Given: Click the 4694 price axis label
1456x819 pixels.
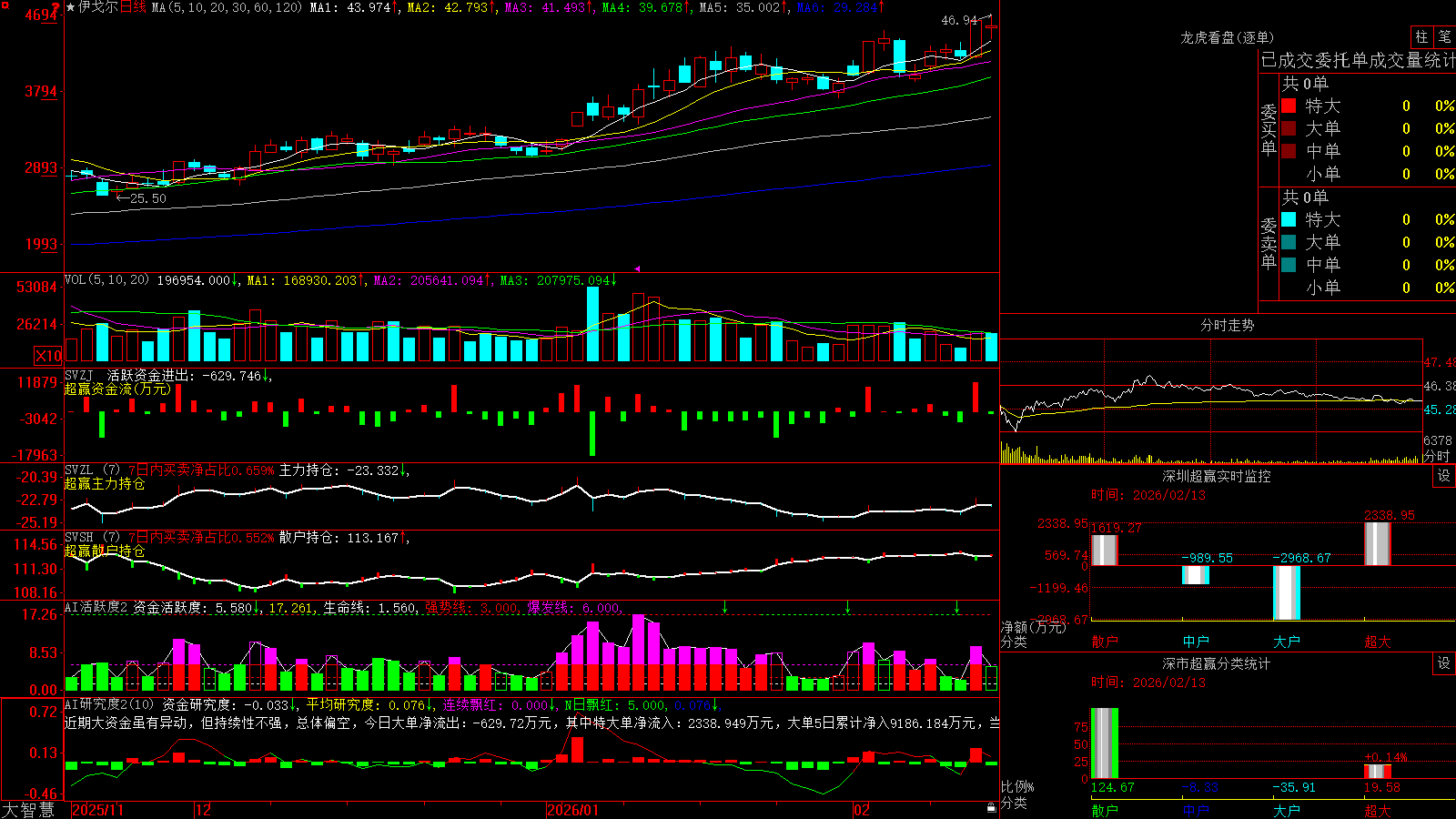Looking at the screenshot, I should point(41,15).
